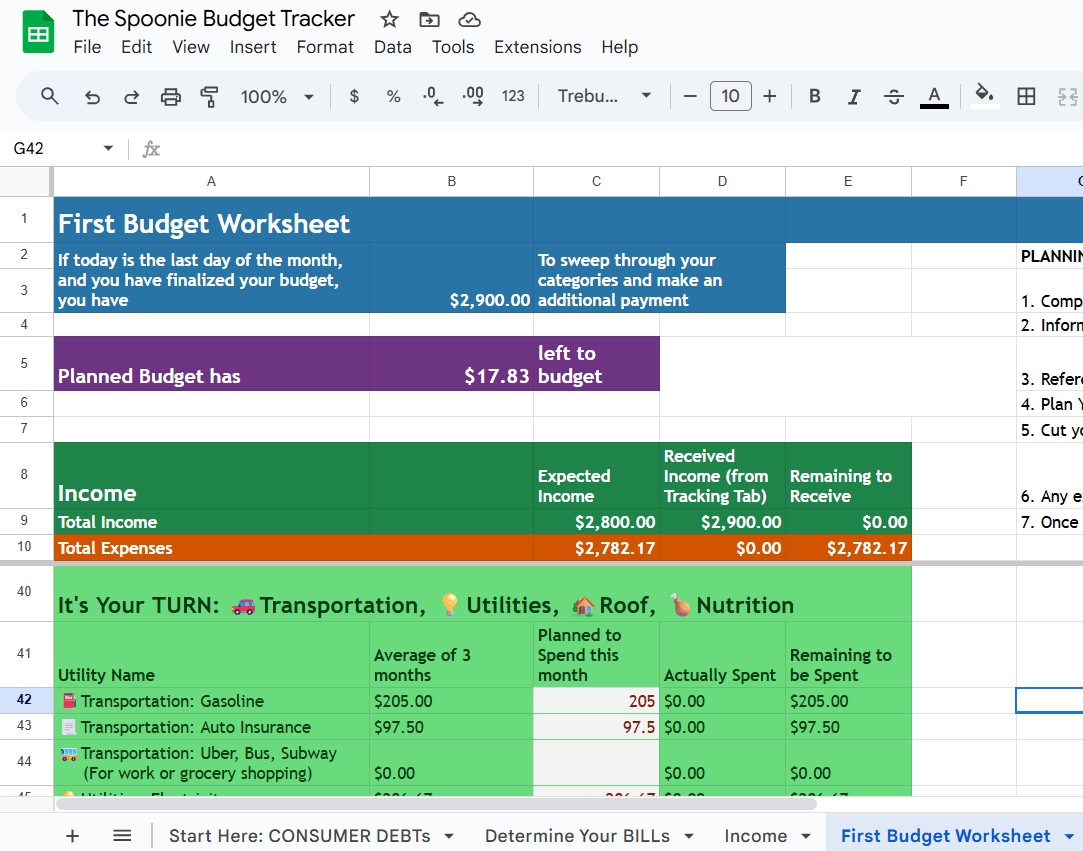Click the redo arrow icon
Screen dimensions: 1083x851
(131, 97)
